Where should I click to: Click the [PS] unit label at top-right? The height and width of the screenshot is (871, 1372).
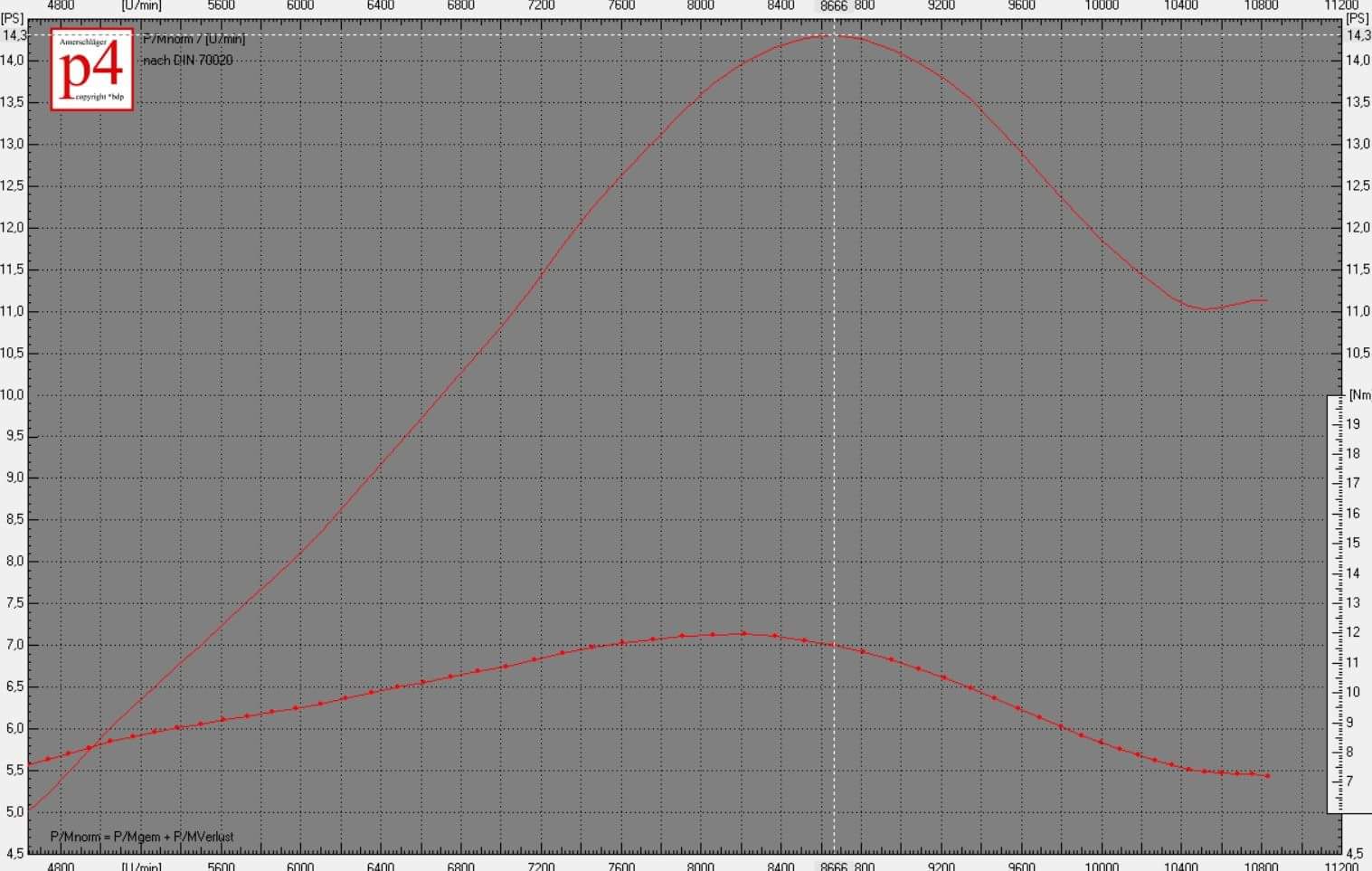click(1358, 18)
